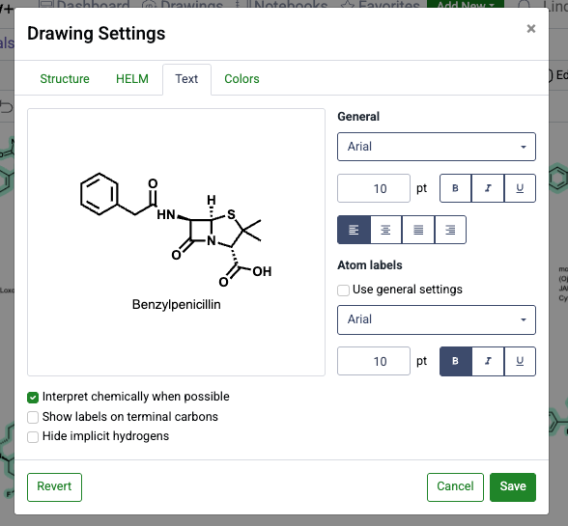The image size is (568, 526).
Task: Enable Use general settings checkbox
Action: click(x=343, y=290)
